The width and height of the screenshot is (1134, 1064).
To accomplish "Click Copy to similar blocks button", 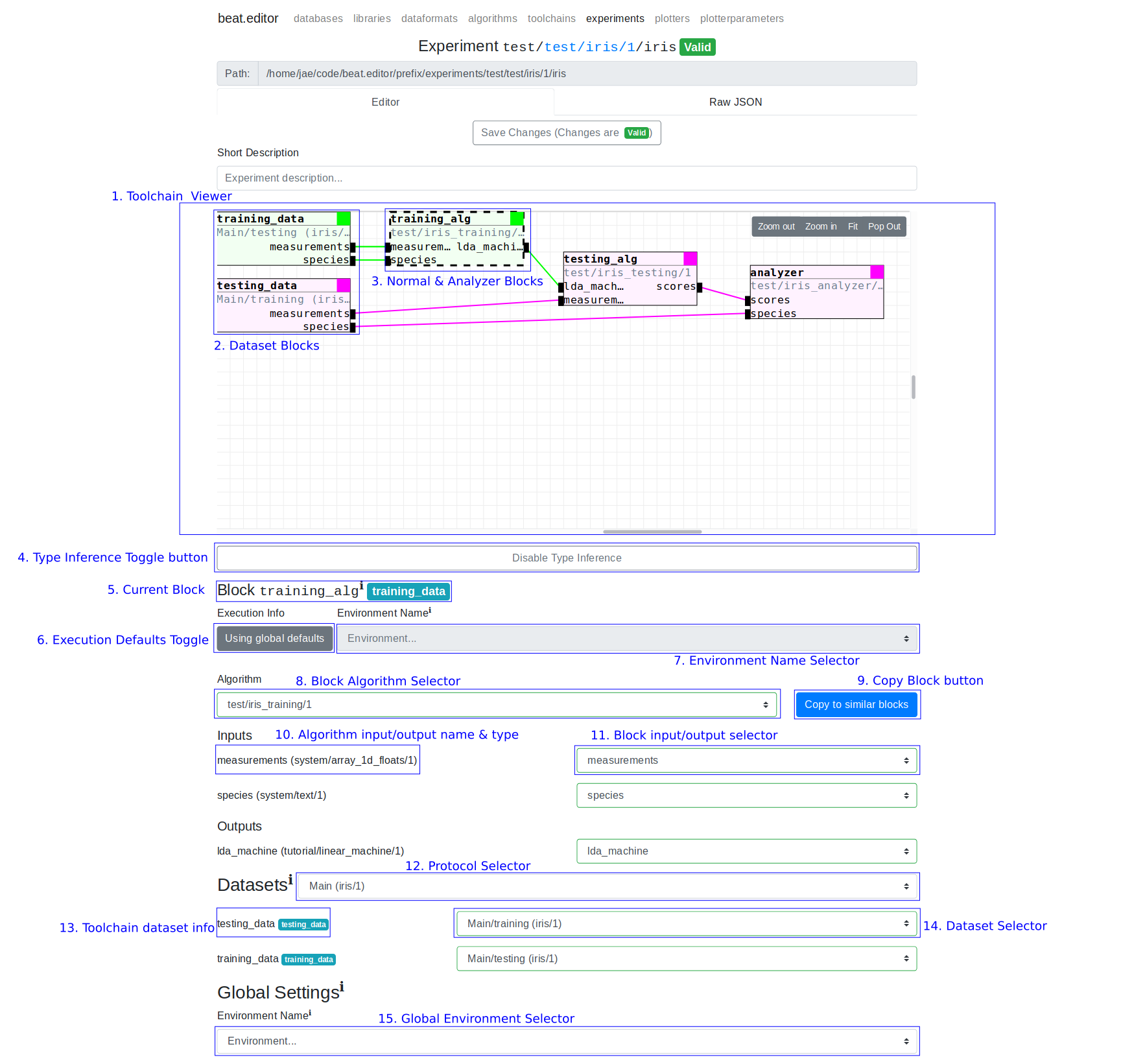I will [856, 705].
